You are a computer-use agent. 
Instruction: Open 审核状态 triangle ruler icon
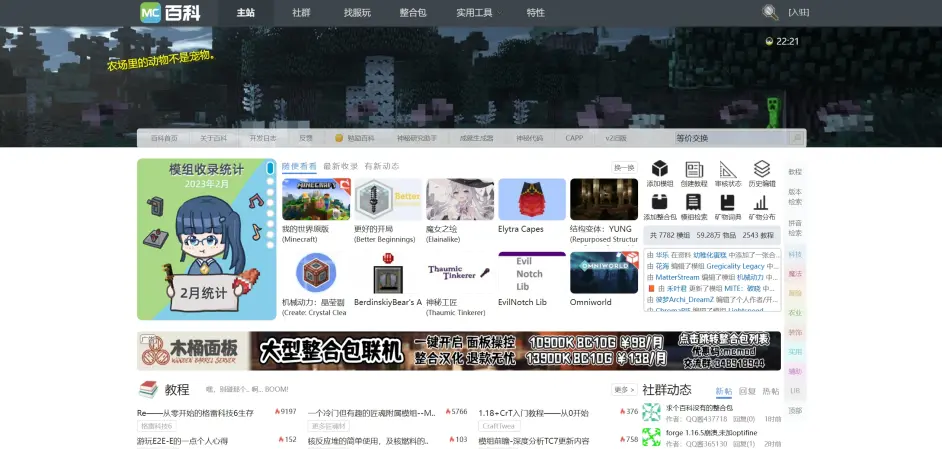728,169
